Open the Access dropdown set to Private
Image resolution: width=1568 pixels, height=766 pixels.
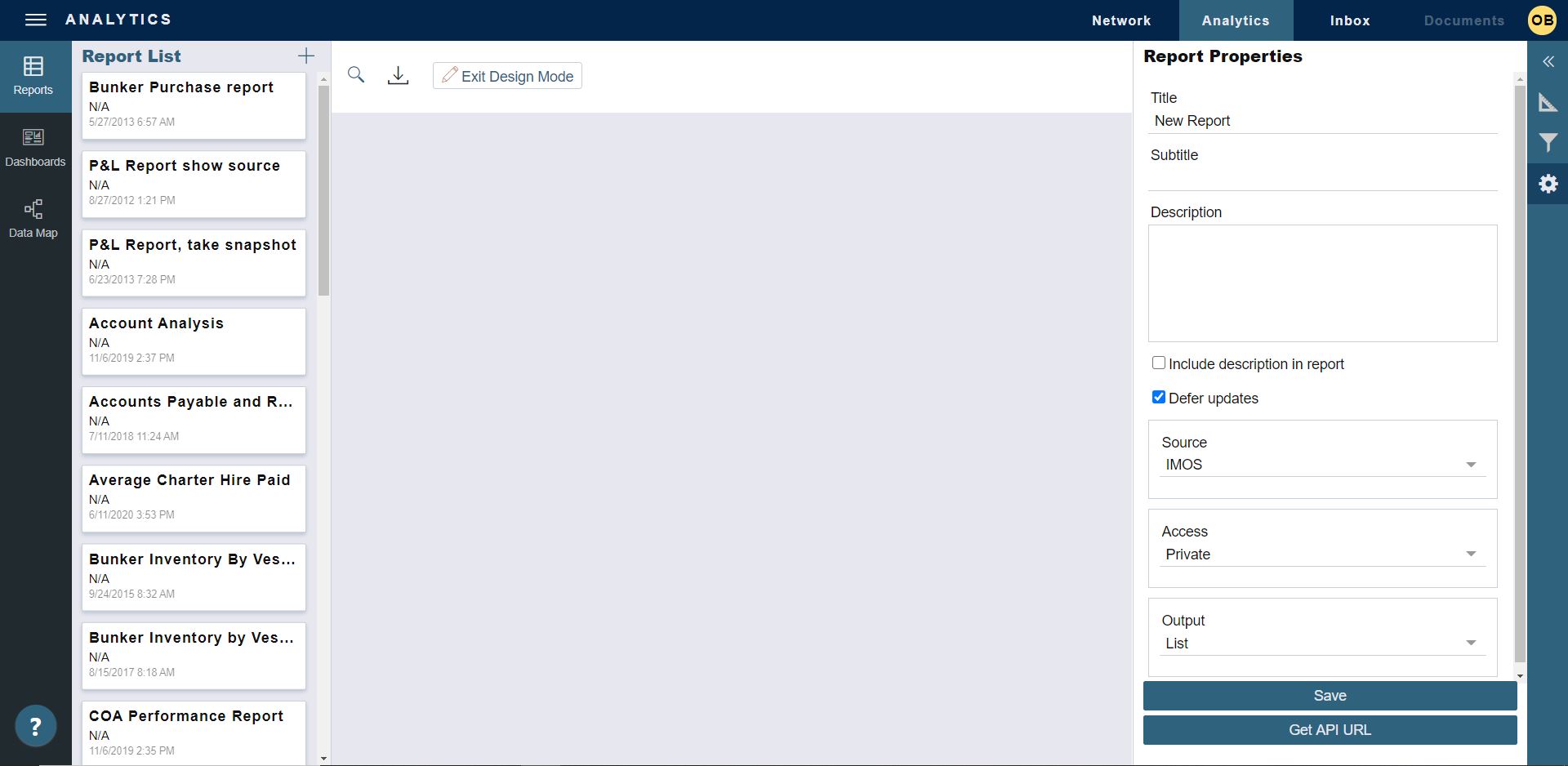(1471, 553)
